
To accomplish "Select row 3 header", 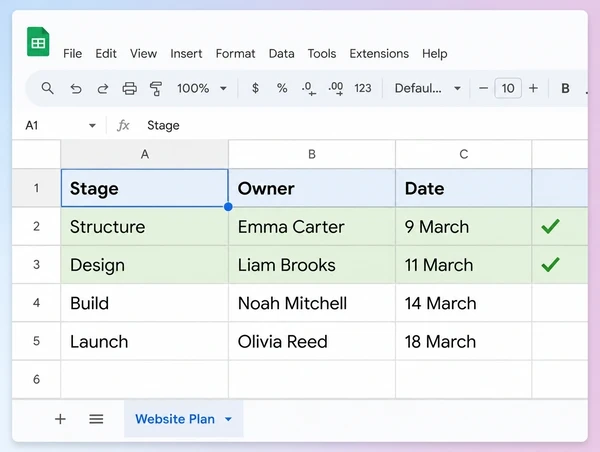I will tap(36, 264).
